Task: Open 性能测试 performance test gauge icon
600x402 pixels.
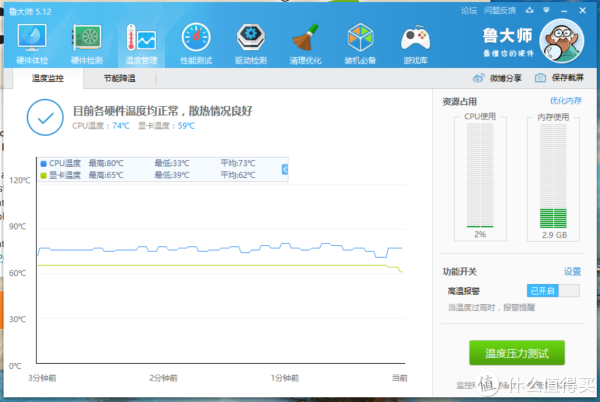Action: [196, 43]
